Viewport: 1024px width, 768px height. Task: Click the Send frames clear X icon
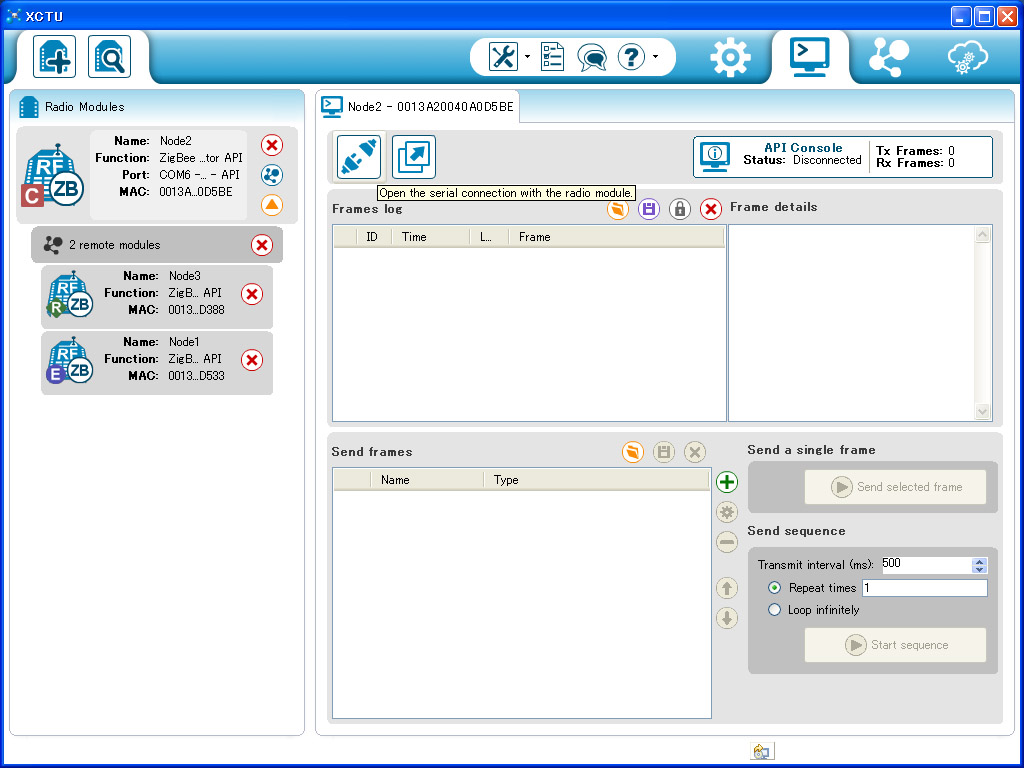point(695,452)
